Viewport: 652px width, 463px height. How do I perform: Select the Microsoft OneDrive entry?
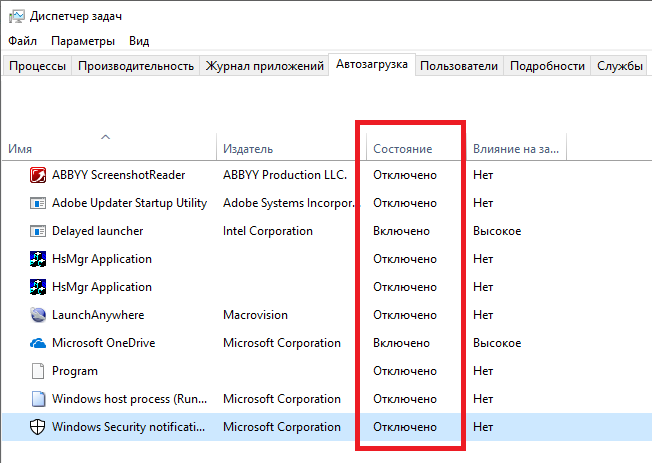(104, 343)
